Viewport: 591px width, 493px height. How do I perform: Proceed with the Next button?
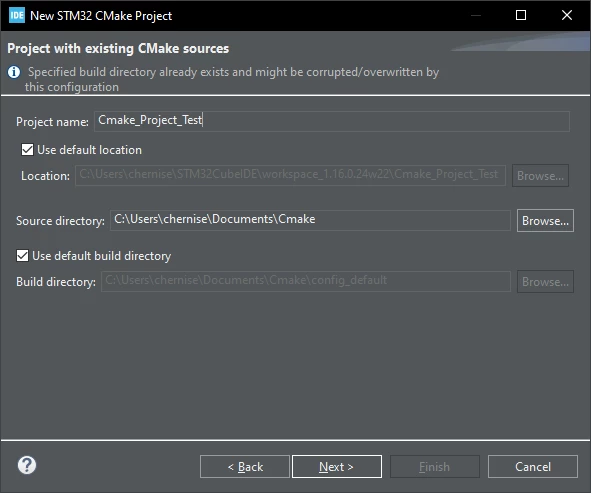(337, 467)
